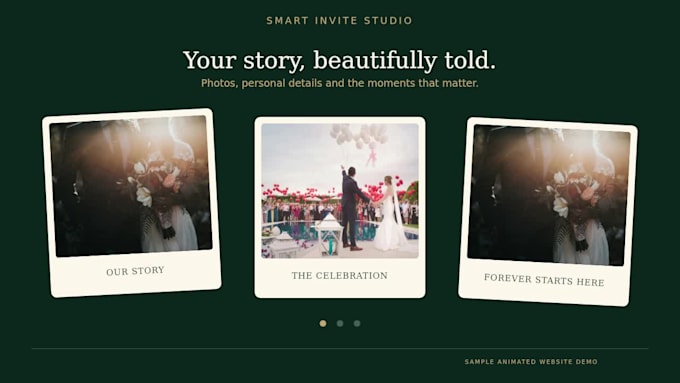Click the 'FOREVER STARTS HERE' caption
Image resolution: width=680 pixels, height=383 pixels.
544,280
